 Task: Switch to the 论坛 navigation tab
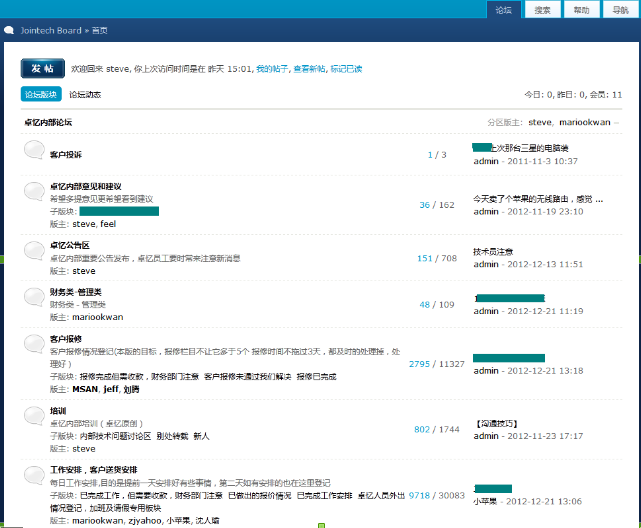503,10
